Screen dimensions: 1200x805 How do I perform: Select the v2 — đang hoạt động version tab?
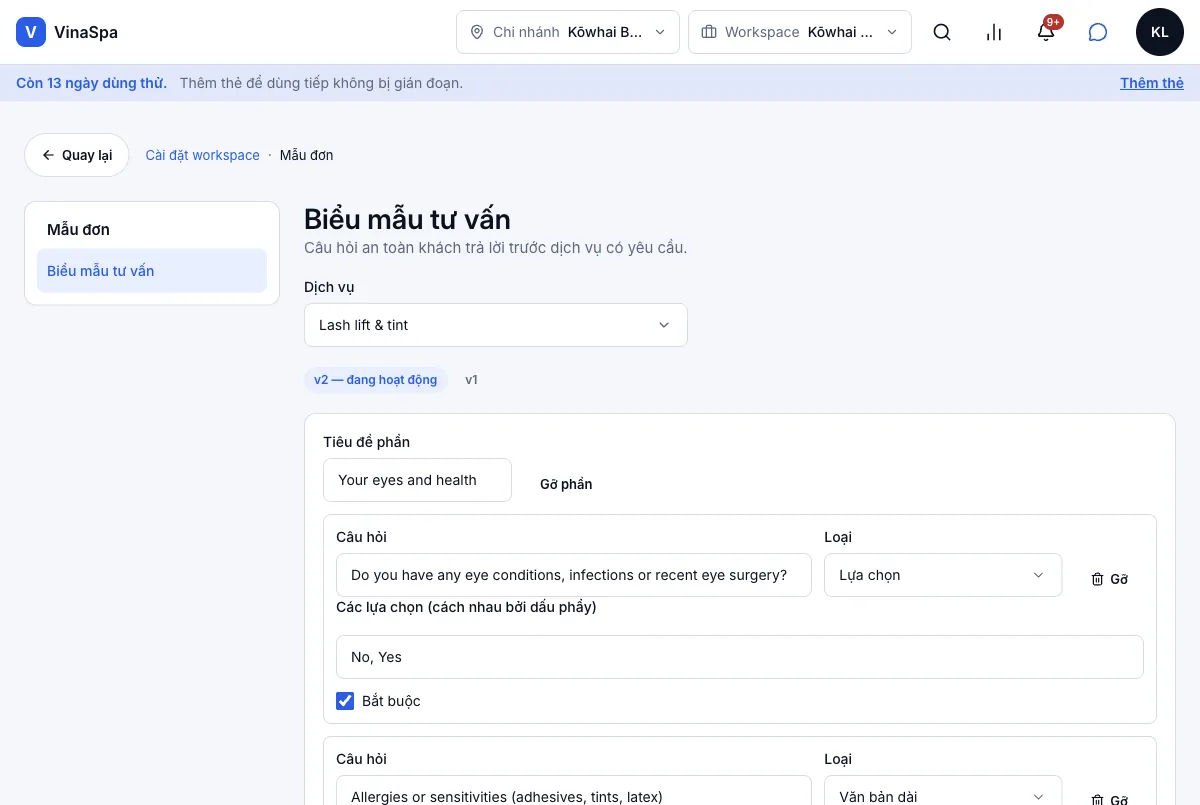click(376, 380)
